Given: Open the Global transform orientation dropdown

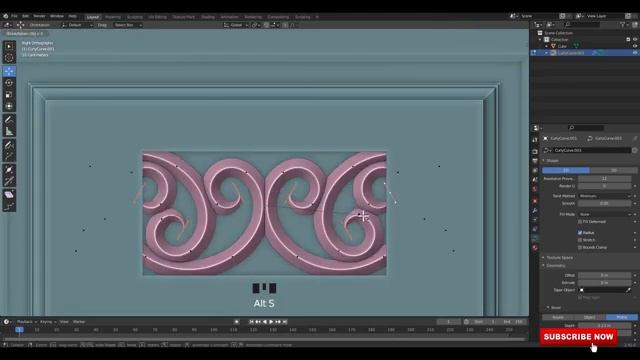Looking at the screenshot, I should click(236, 25).
